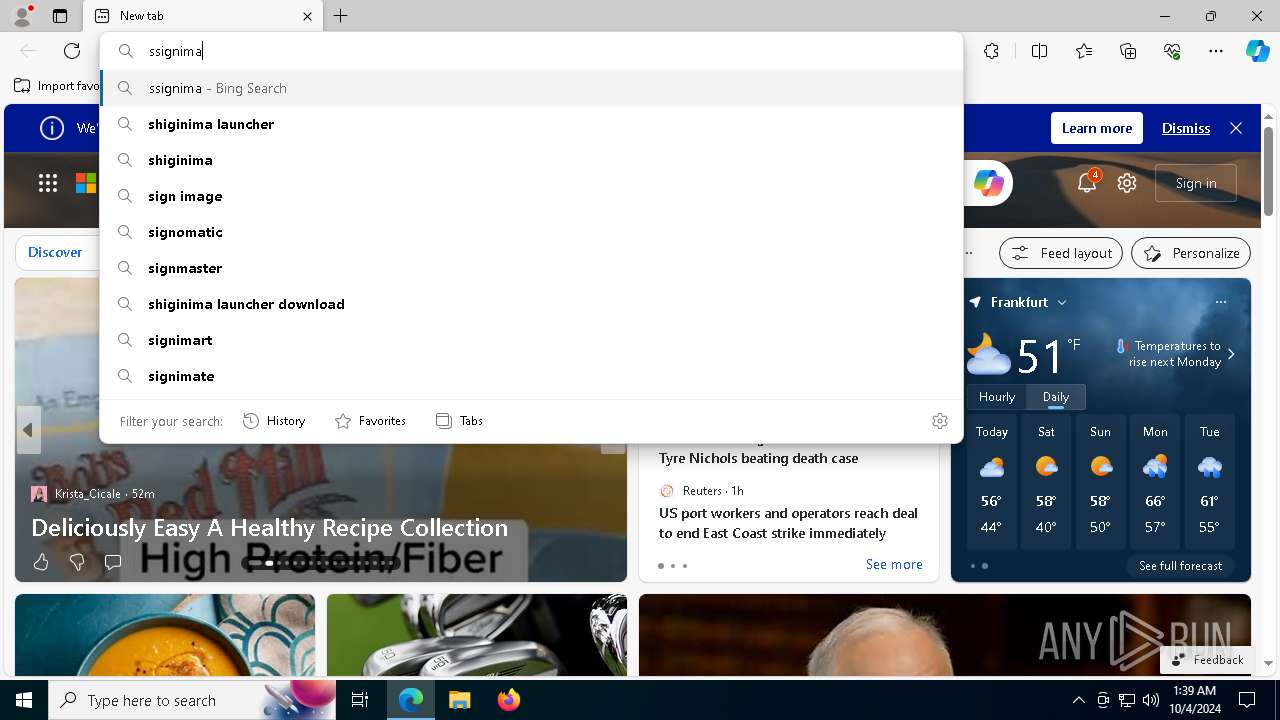Viewport: 1280px width, 720px height.
Task: Select the 'signmaster' suggestion
Action: (x=531, y=268)
